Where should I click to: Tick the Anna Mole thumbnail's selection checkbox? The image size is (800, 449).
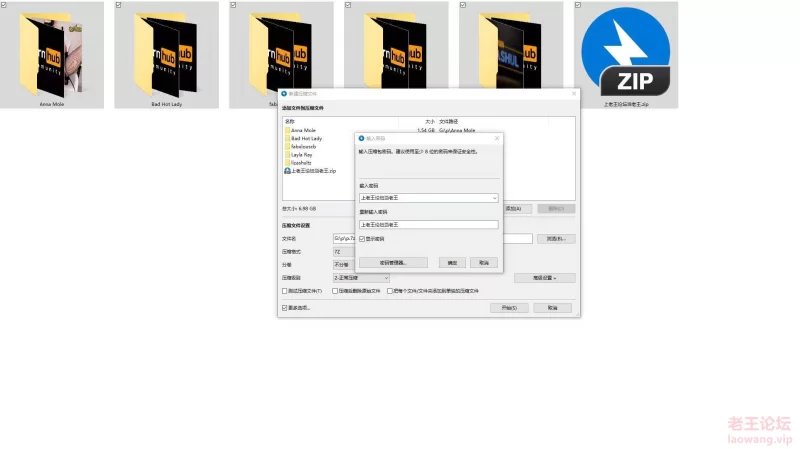pos(4,5)
